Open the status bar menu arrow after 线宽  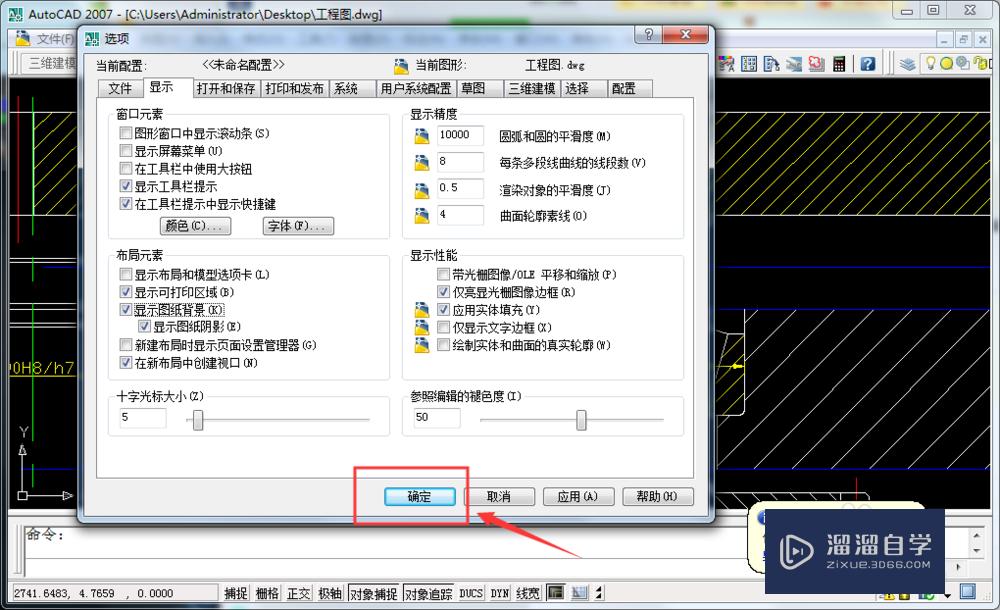(599, 593)
